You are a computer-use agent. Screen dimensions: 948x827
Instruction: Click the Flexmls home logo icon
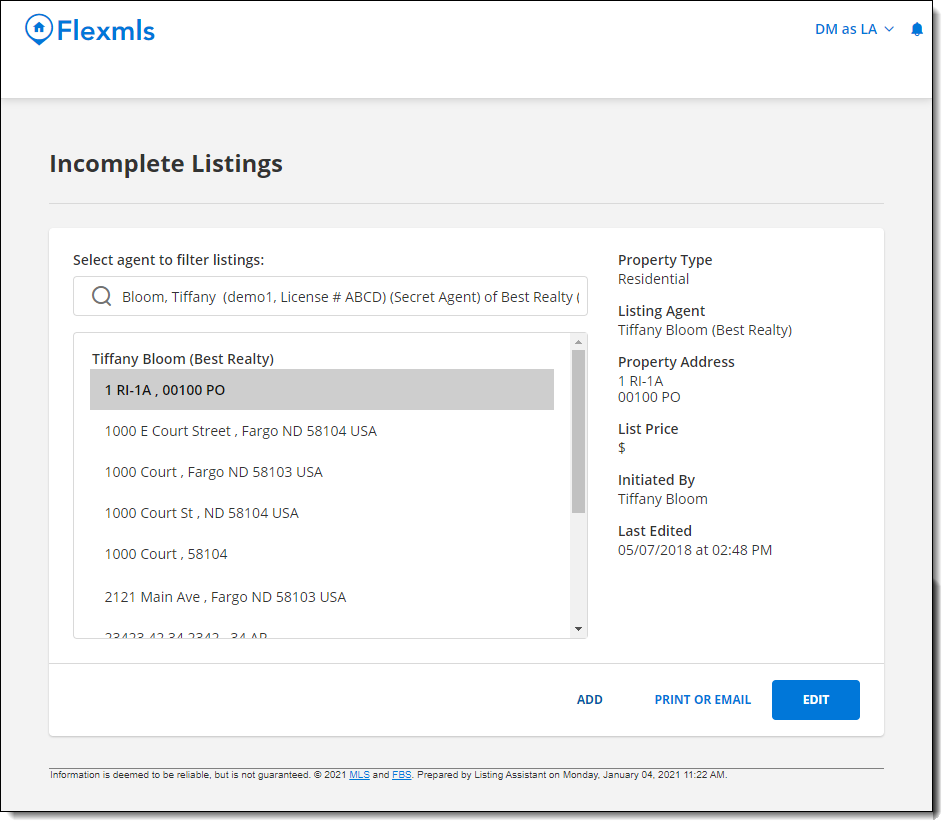pos(39,30)
